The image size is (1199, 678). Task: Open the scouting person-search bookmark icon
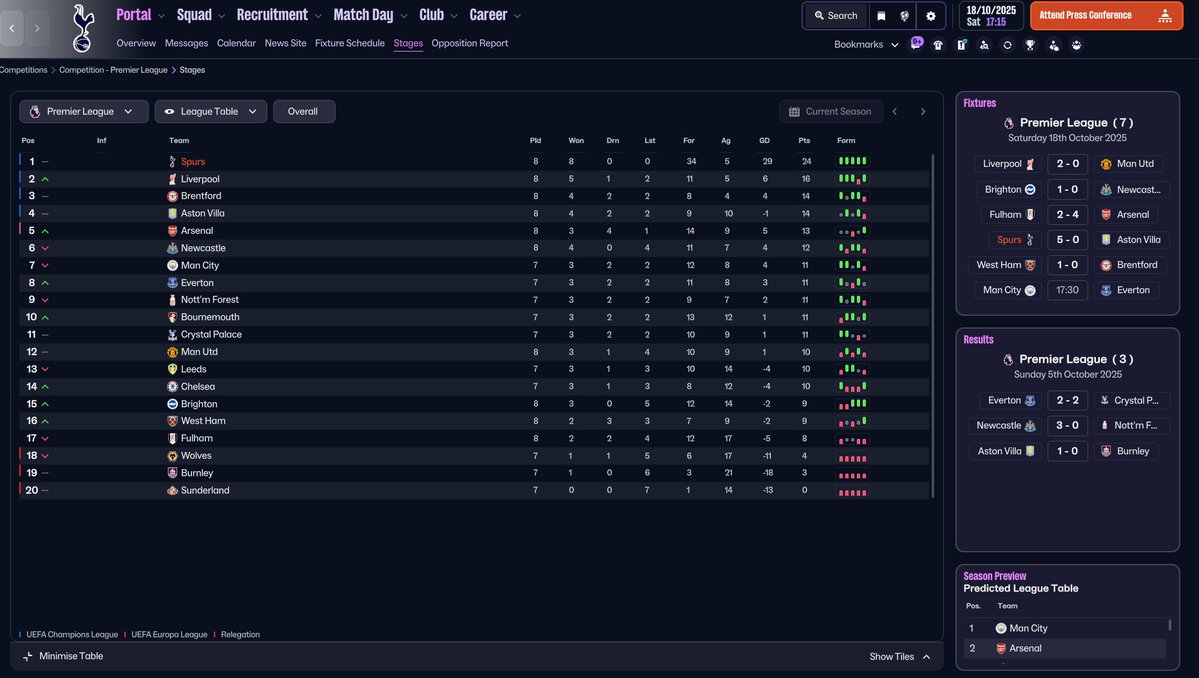pos(984,45)
